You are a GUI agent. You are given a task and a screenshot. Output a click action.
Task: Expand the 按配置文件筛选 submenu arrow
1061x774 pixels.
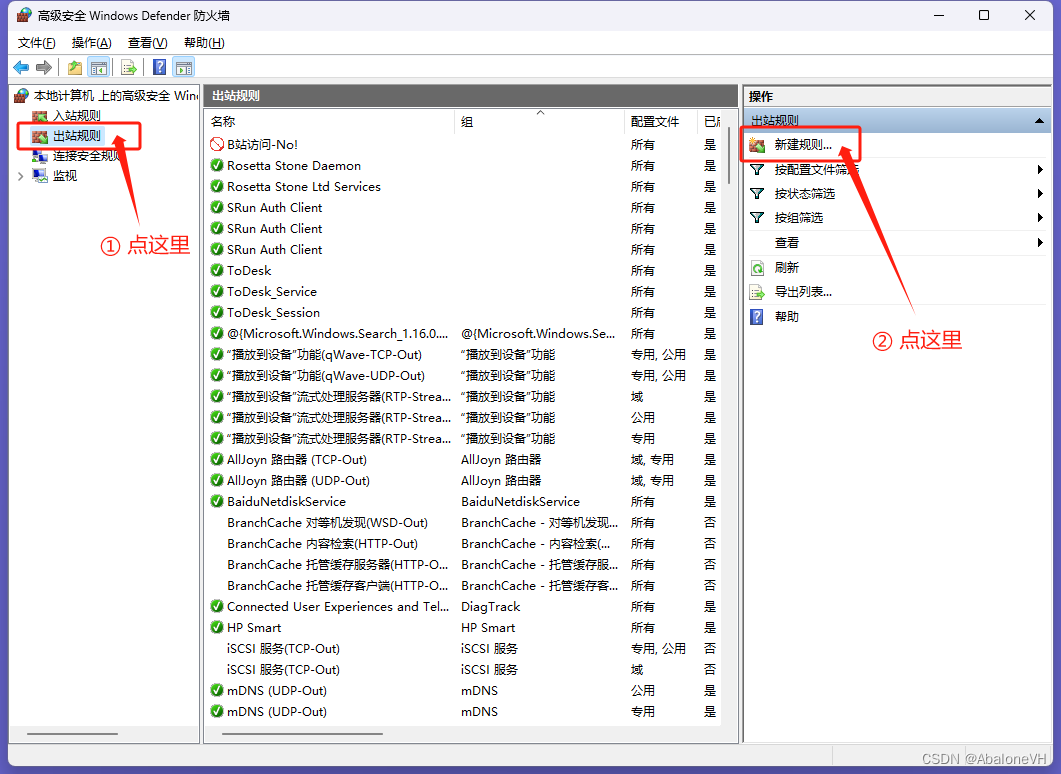coord(1040,169)
